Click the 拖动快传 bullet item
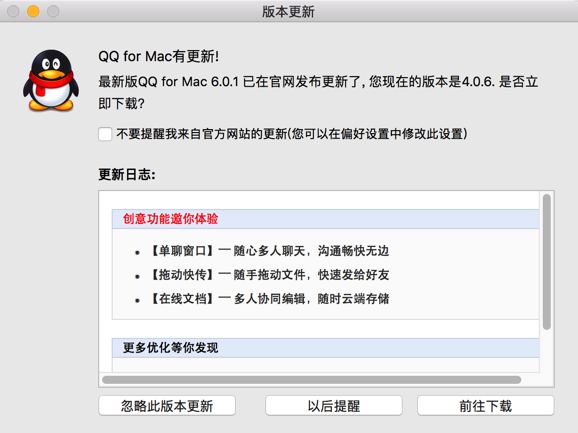 point(269,275)
